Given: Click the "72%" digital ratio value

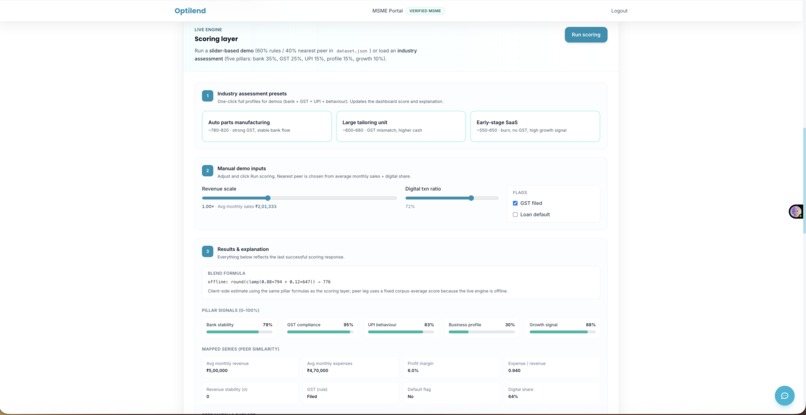Looking at the screenshot, I should click(x=410, y=206).
